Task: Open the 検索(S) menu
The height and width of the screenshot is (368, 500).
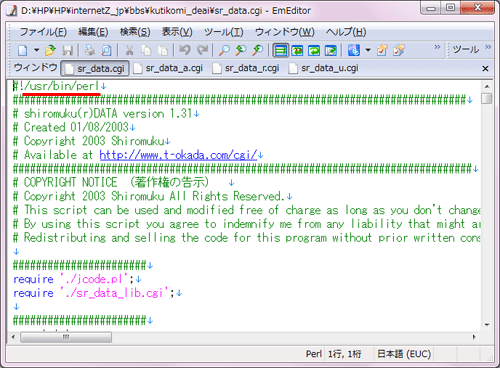Action: click(135, 32)
